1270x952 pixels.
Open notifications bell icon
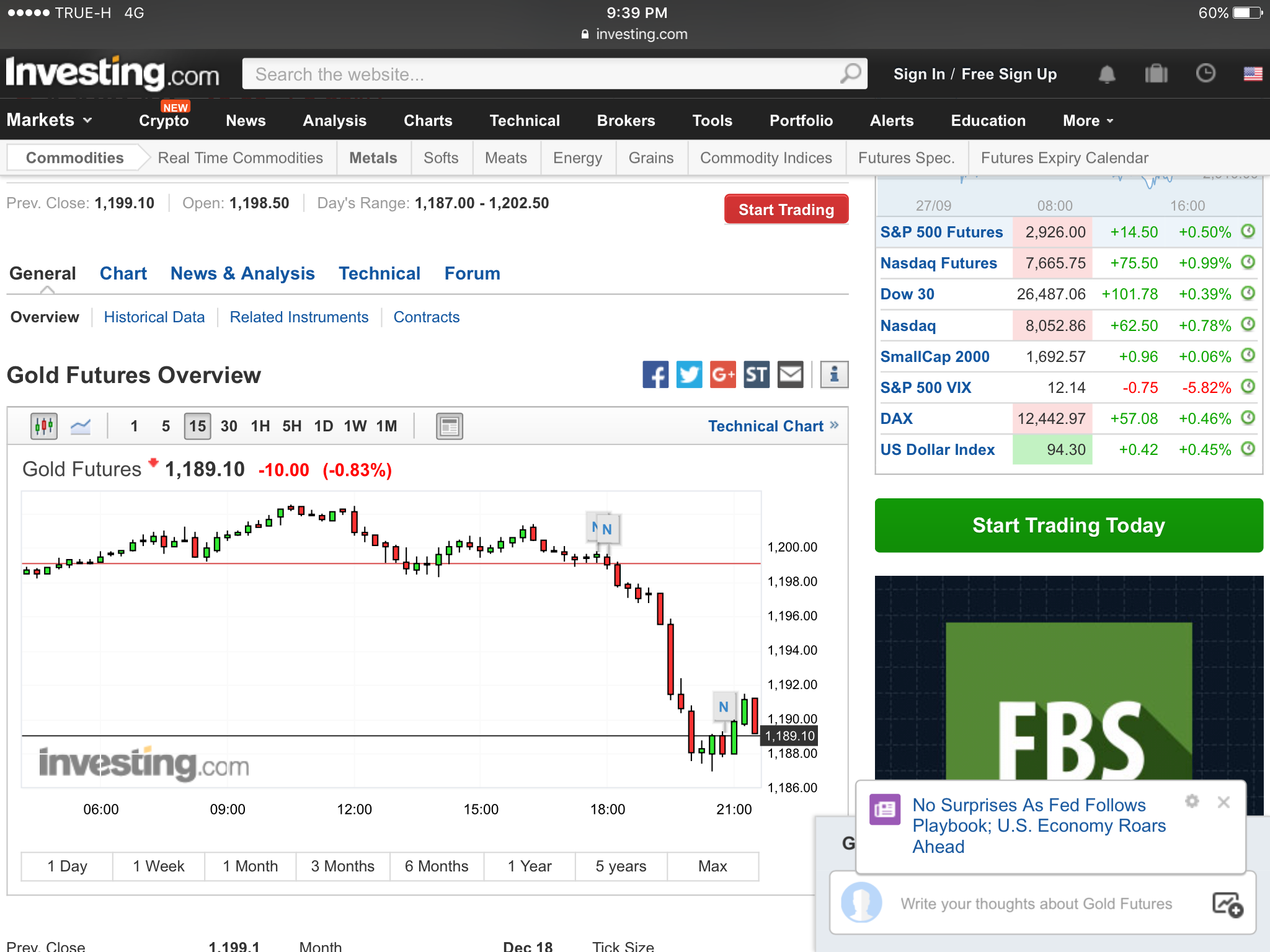(x=1107, y=74)
